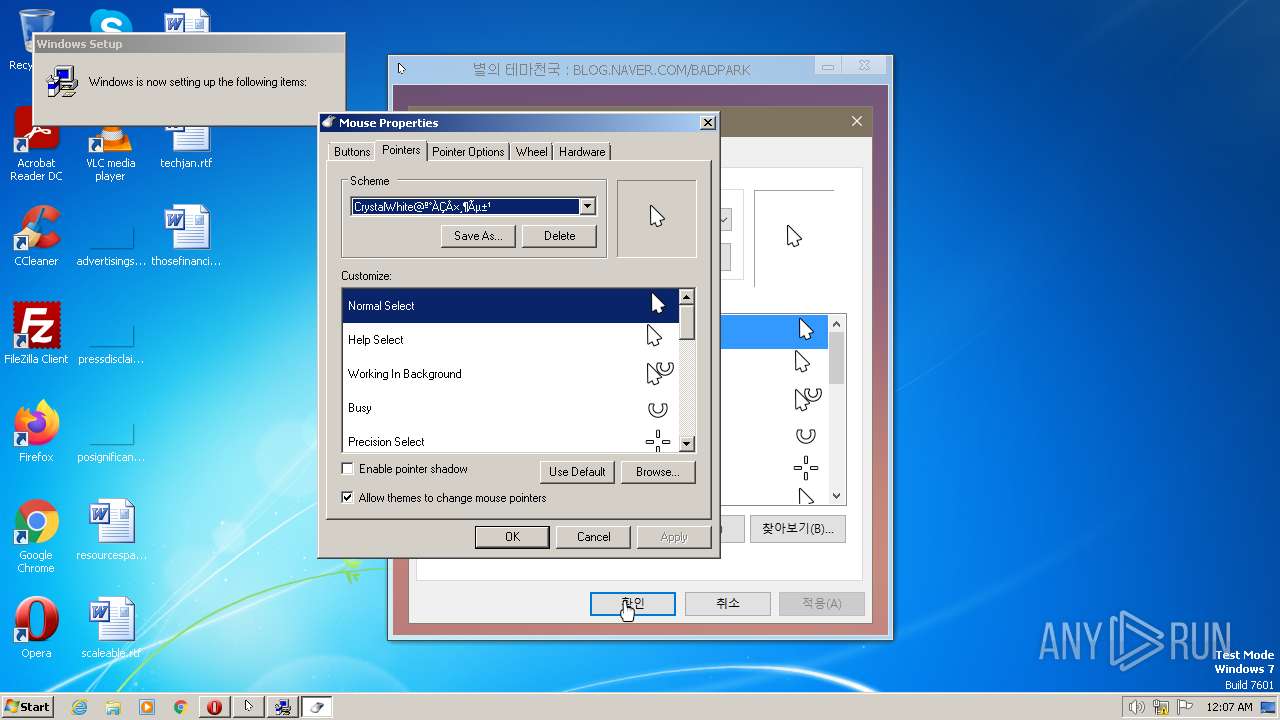Enable pointer shadow checkbox
The image size is (1280, 720).
pos(348,469)
